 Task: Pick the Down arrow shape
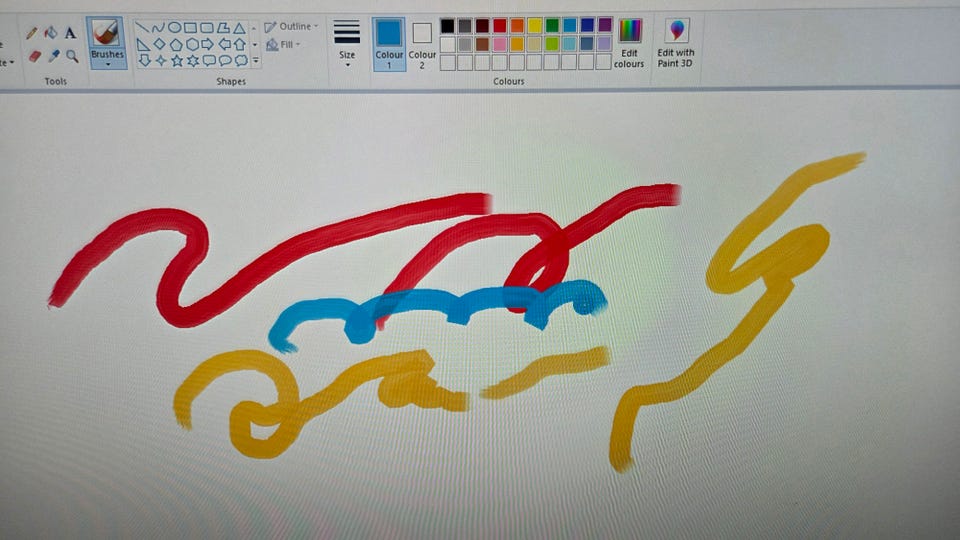point(144,60)
